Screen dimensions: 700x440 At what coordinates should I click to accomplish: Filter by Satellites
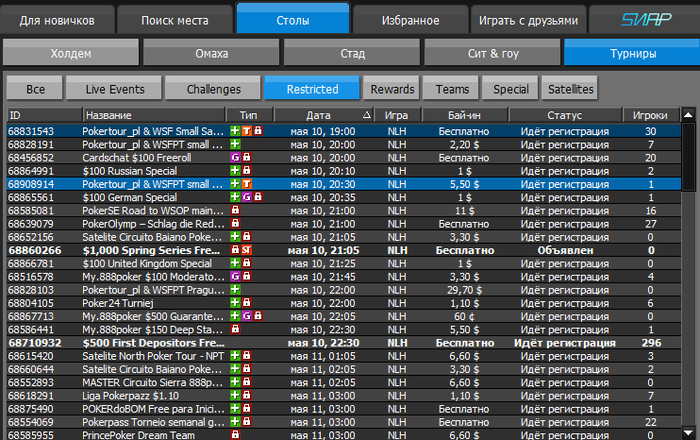[x=570, y=88]
